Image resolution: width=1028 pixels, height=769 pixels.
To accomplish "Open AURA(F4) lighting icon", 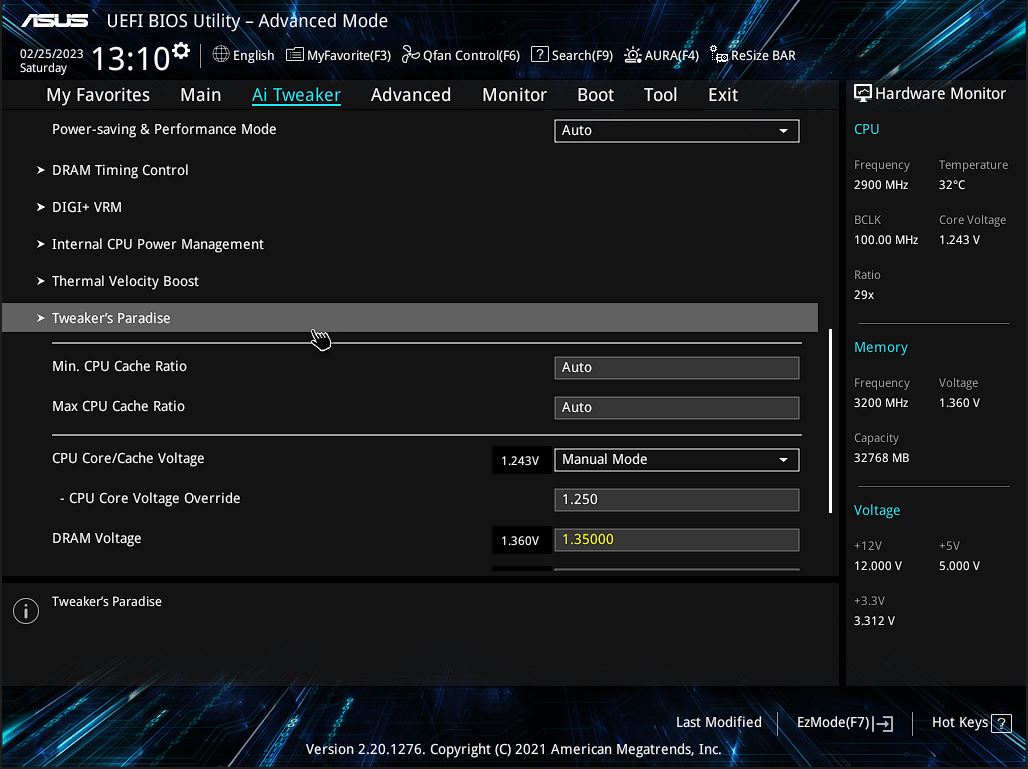I will [633, 55].
